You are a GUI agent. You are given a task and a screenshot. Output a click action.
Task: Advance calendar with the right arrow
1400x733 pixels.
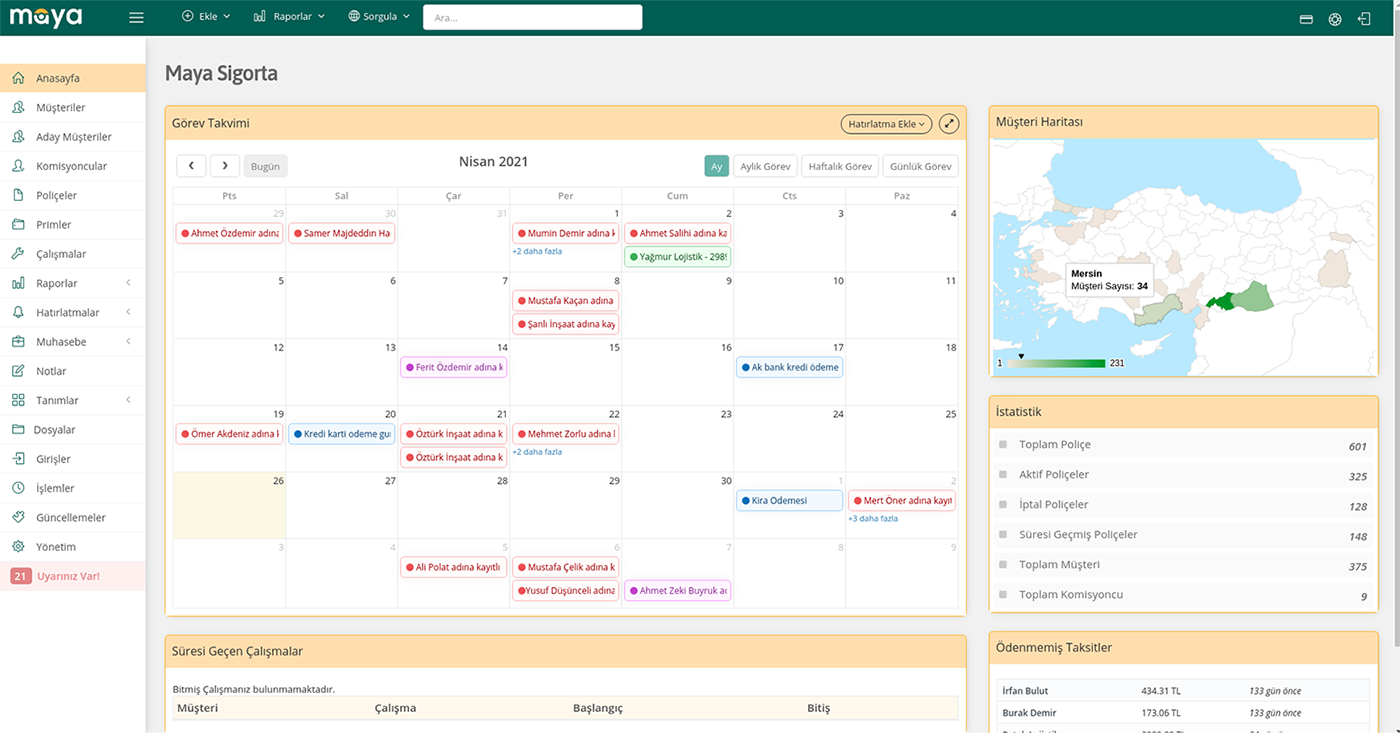coord(225,166)
